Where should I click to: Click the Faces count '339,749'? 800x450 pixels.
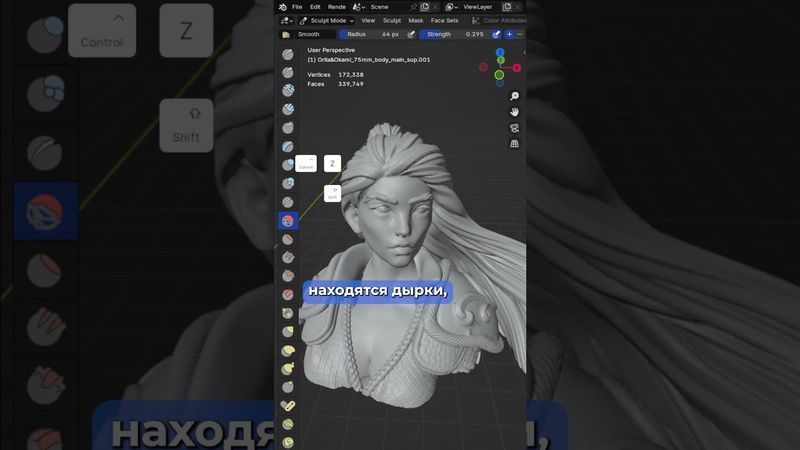351,84
